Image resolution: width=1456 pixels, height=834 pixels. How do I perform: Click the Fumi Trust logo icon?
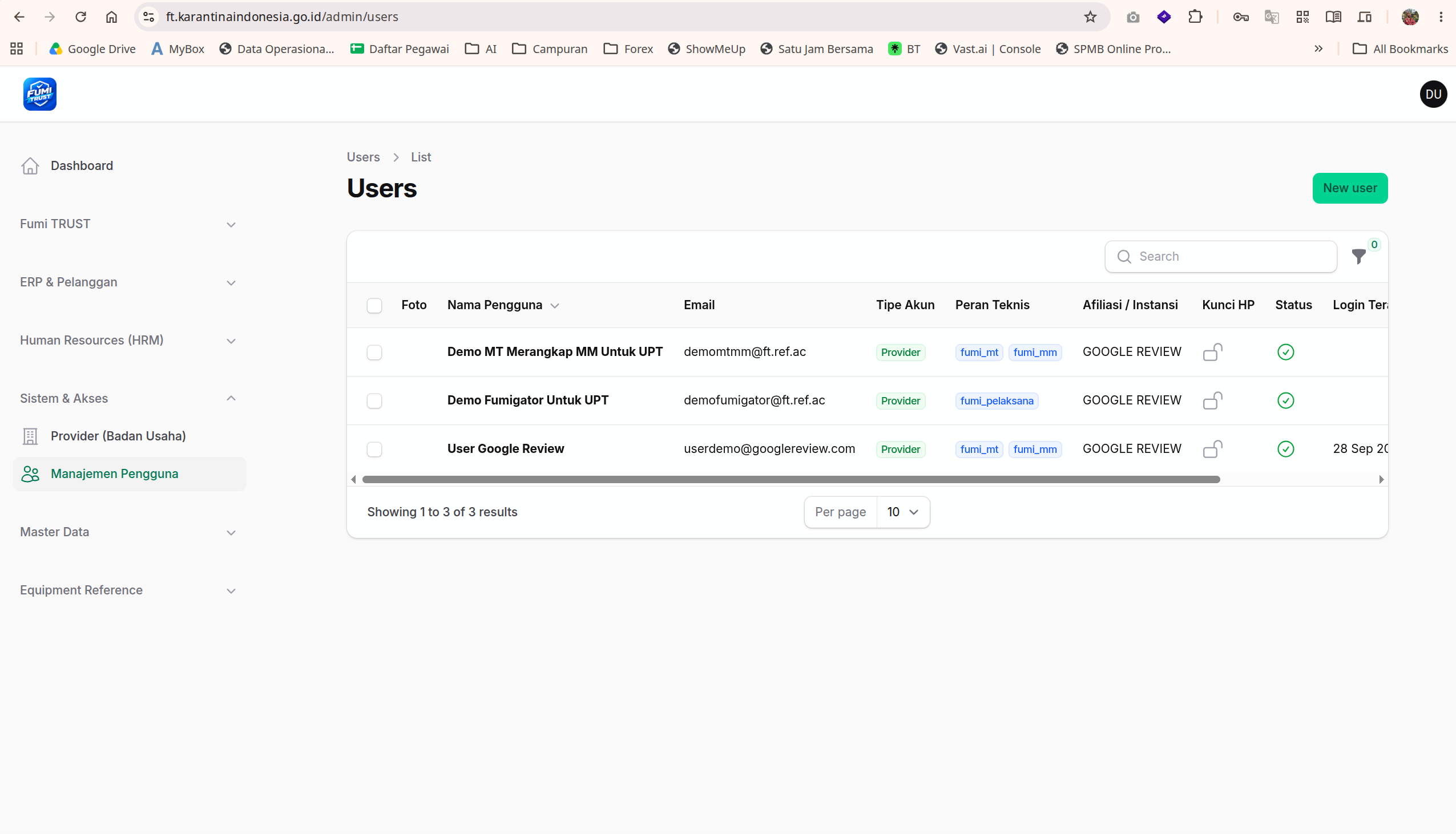pyautogui.click(x=39, y=94)
